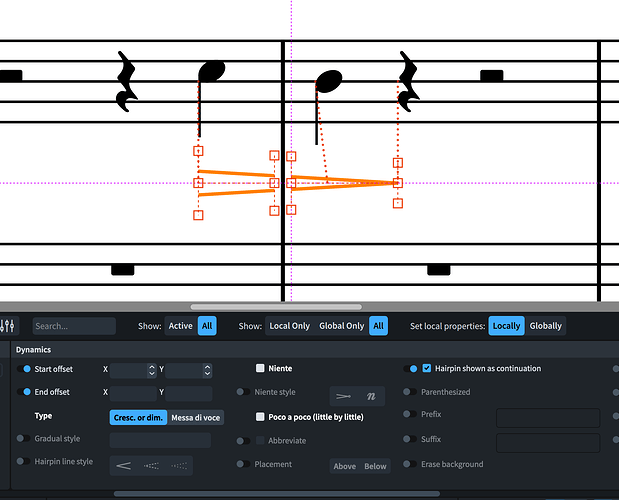Image resolution: width=619 pixels, height=500 pixels.
Task: Enable the Parenthesized switch
Action: 410,392
